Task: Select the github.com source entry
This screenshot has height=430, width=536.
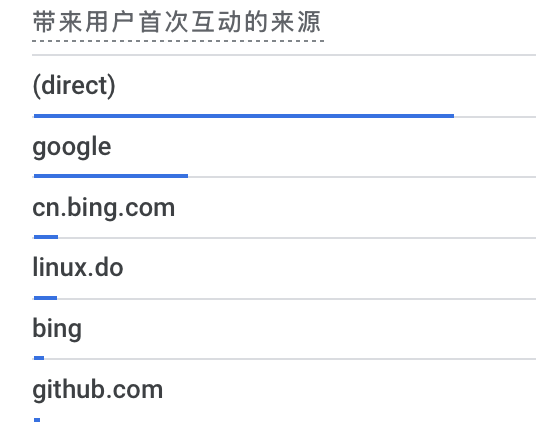Action: pos(97,390)
